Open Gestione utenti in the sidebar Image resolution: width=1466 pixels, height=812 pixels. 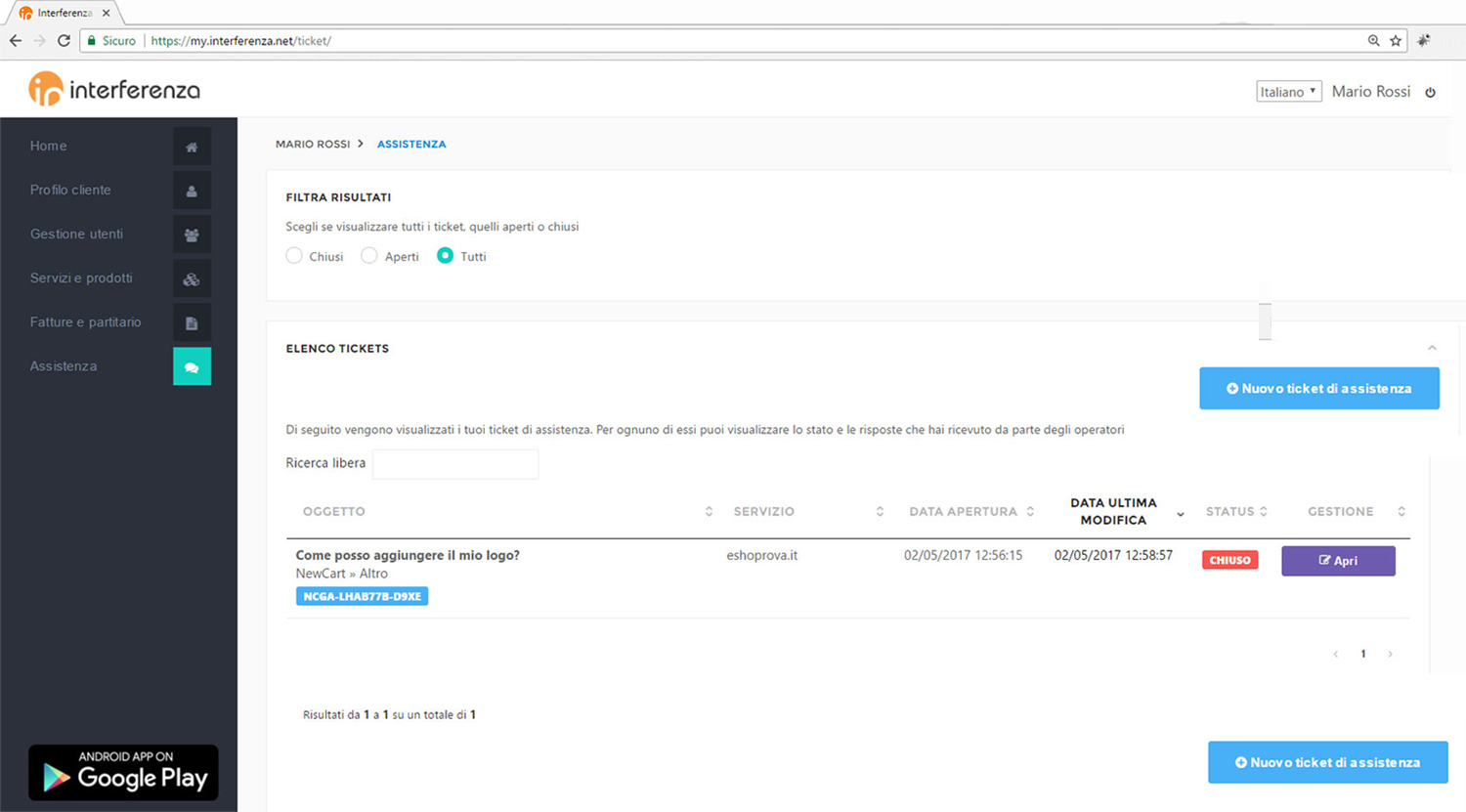[x=76, y=234]
